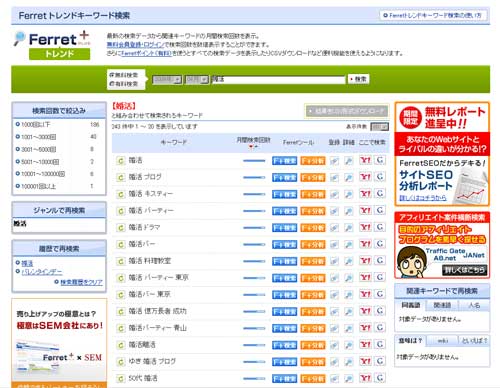Open detail magnifier icon in 婚活離活 row
500x388 pixels.
coord(349,345)
